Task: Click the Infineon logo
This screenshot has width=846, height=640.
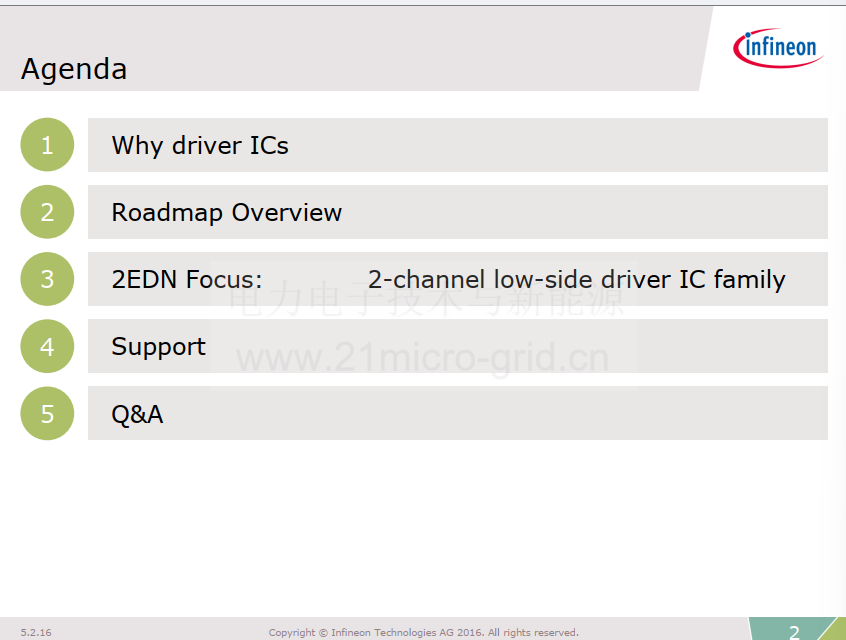Action: (777, 48)
